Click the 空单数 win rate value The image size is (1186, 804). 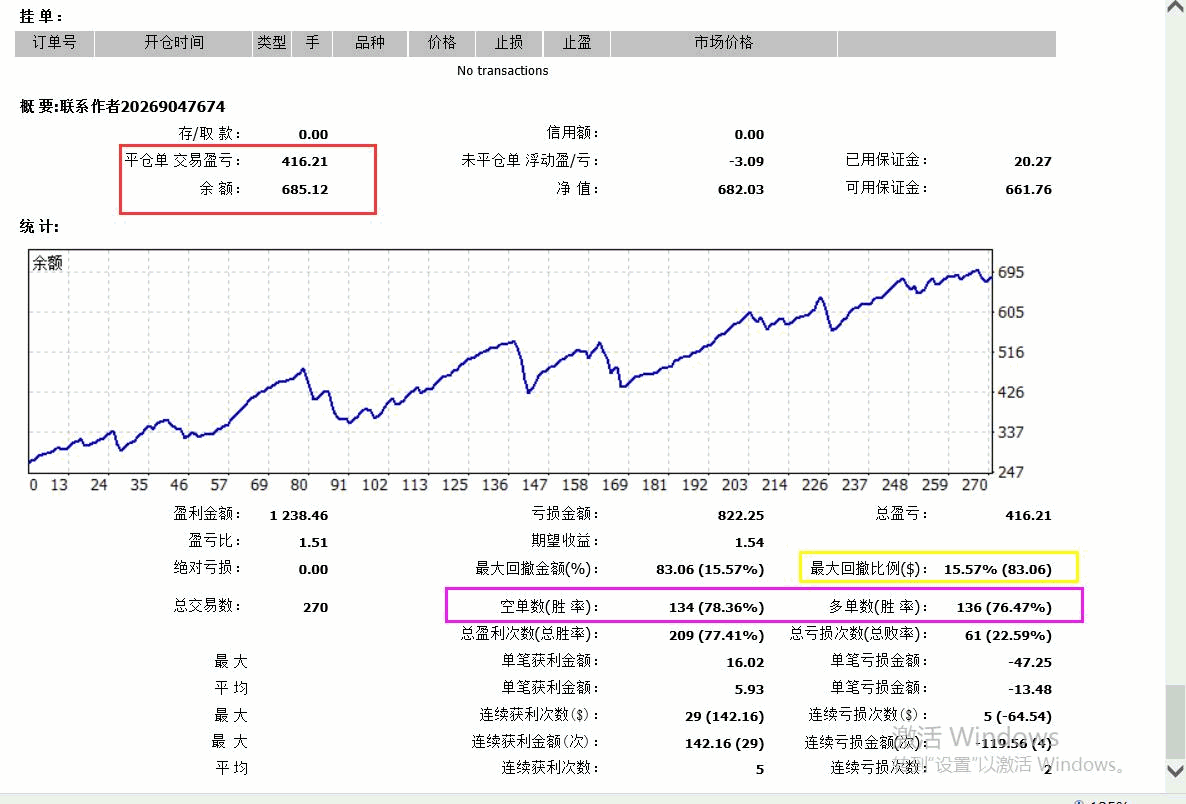(716, 607)
